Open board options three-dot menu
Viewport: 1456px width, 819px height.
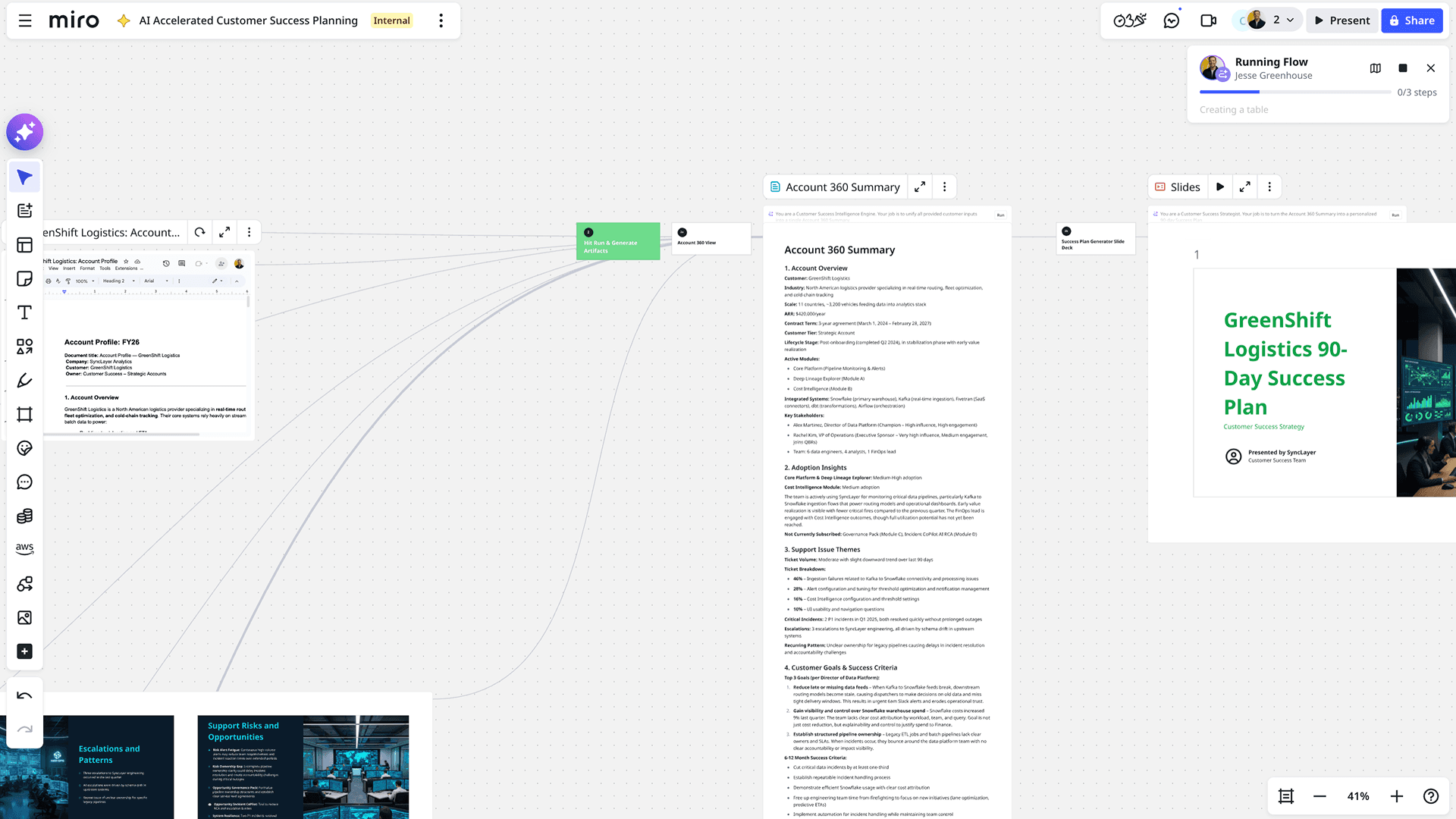(x=441, y=20)
